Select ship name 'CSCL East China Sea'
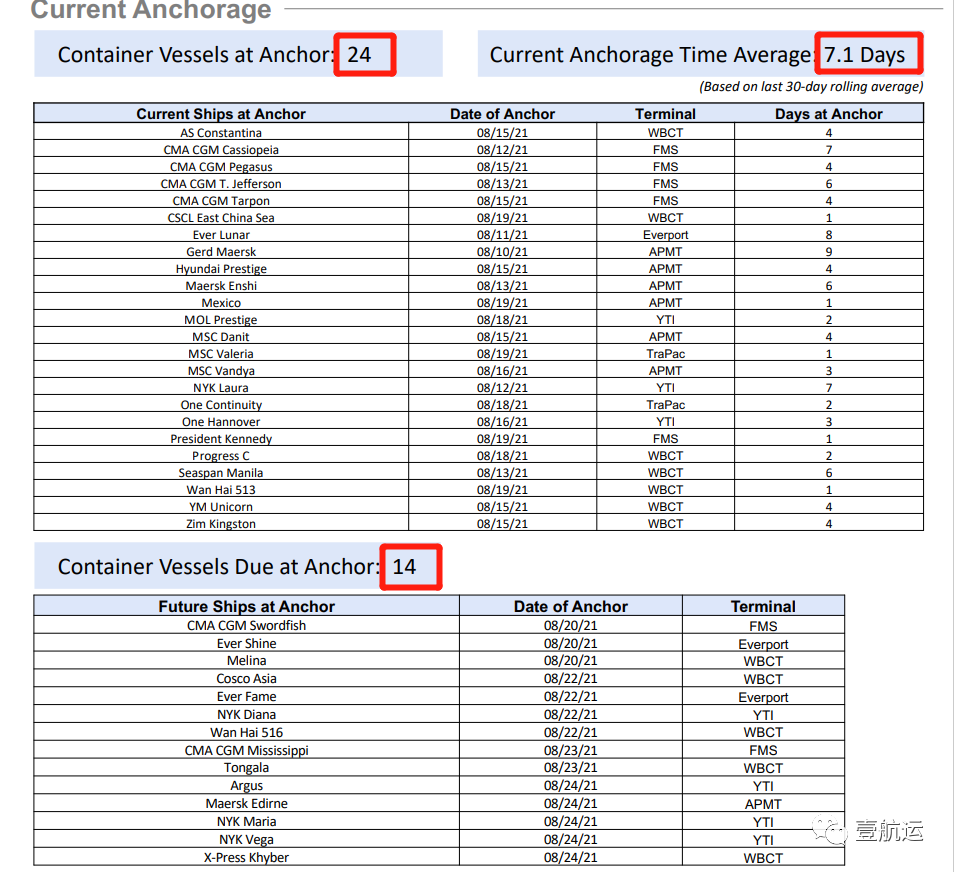The width and height of the screenshot is (954, 872). click(x=221, y=218)
